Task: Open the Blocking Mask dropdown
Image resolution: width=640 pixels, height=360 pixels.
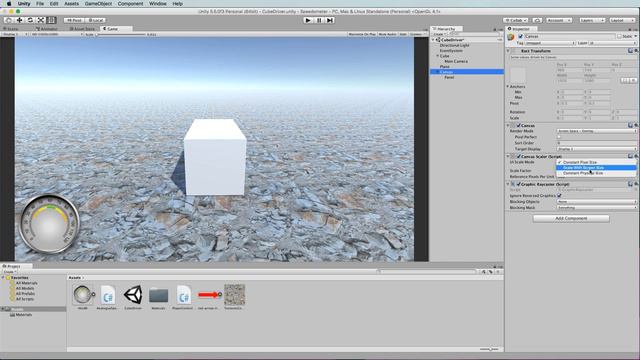Action: coord(596,207)
